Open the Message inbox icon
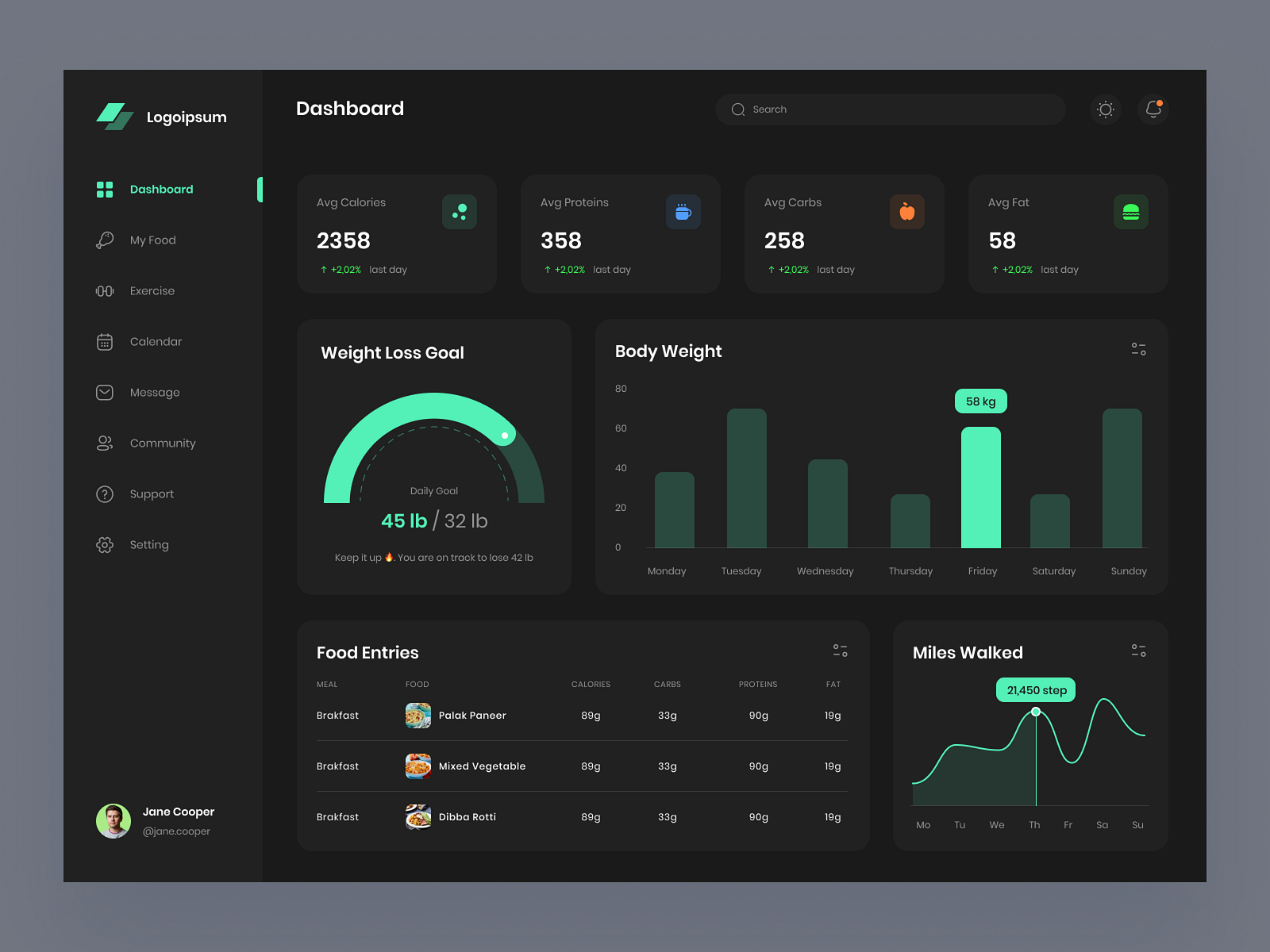 point(104,392)
